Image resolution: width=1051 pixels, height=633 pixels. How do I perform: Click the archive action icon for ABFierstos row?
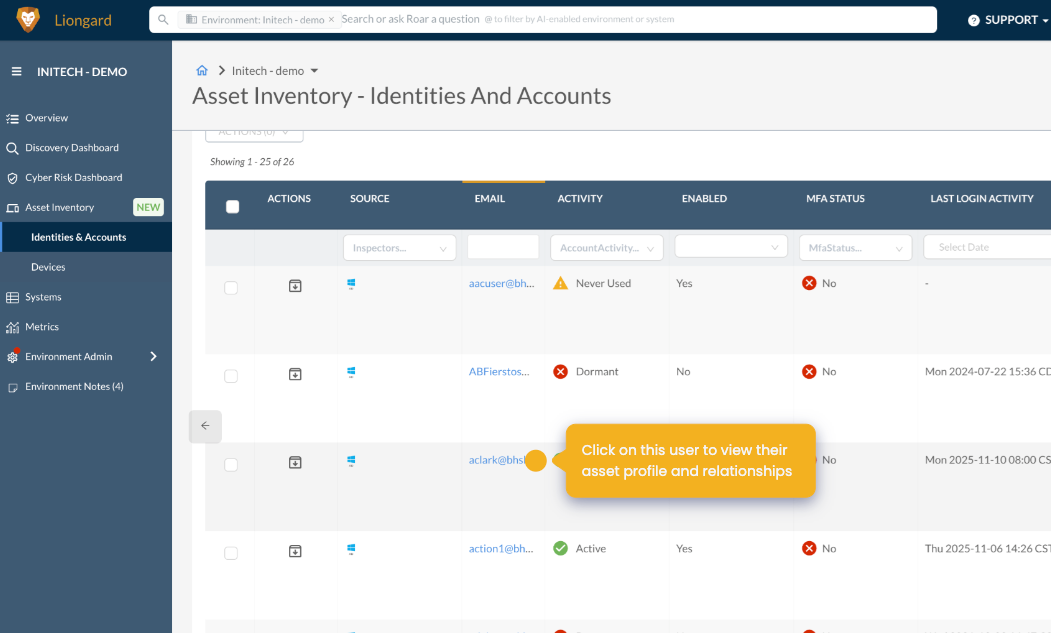coord(295,374)
